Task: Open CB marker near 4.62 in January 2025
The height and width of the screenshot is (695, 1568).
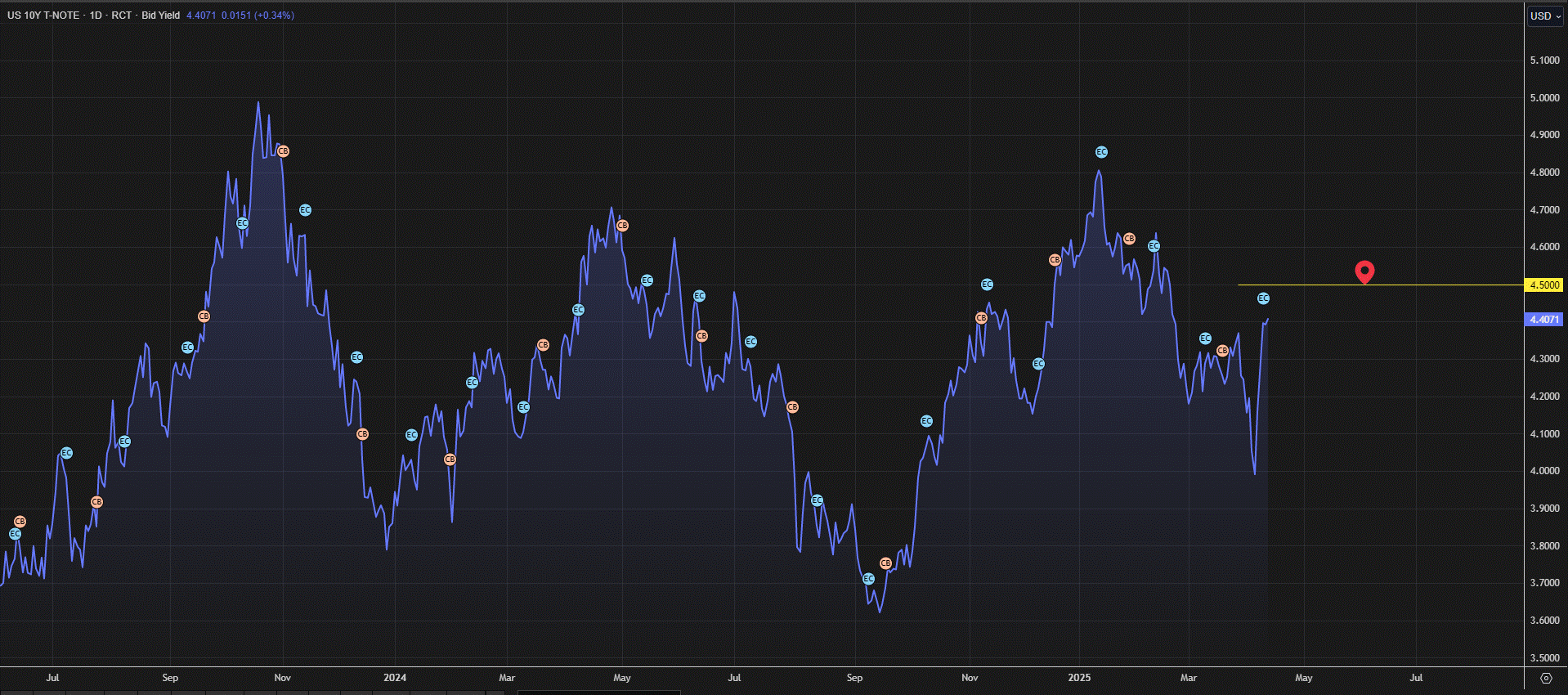Action: tap(1129, 239)
